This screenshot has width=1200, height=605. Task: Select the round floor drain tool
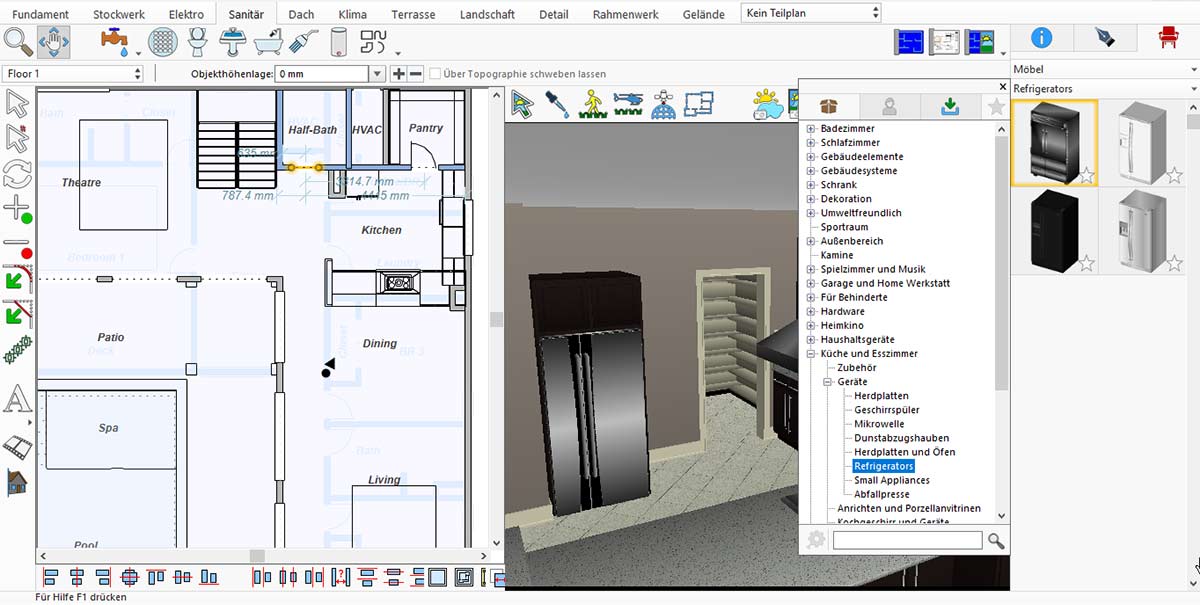162,42
